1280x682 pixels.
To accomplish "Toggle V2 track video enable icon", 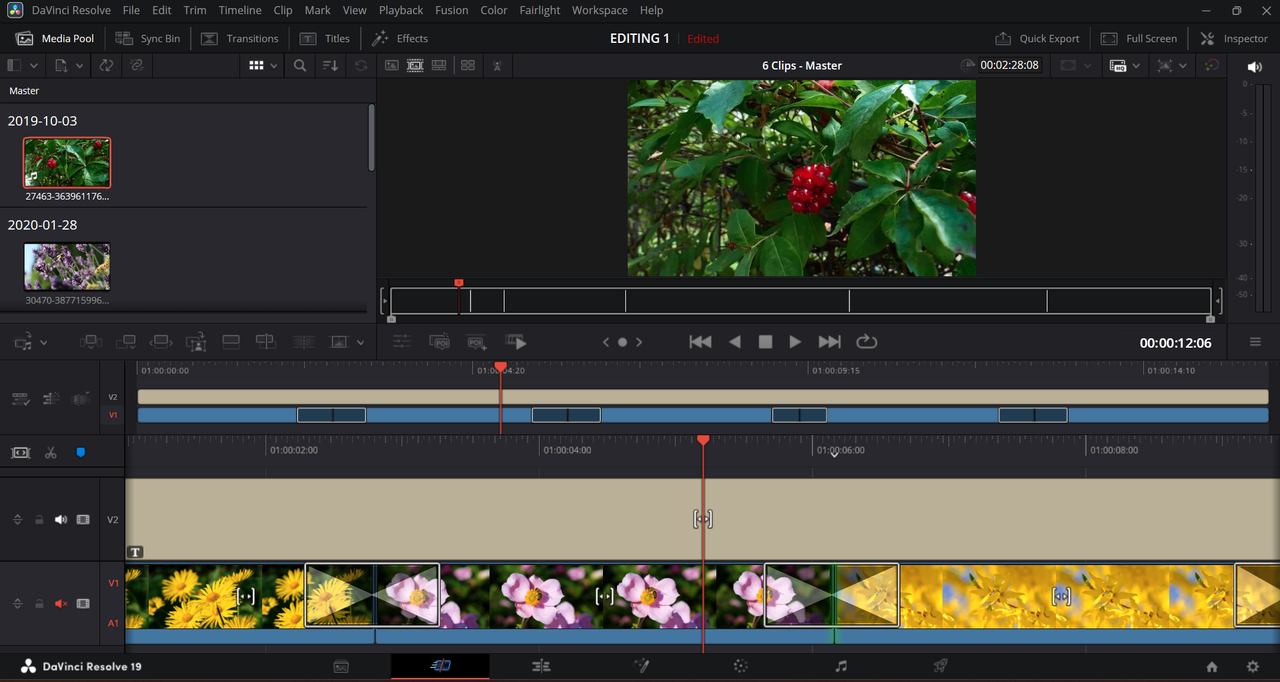I will pos(83,520).
